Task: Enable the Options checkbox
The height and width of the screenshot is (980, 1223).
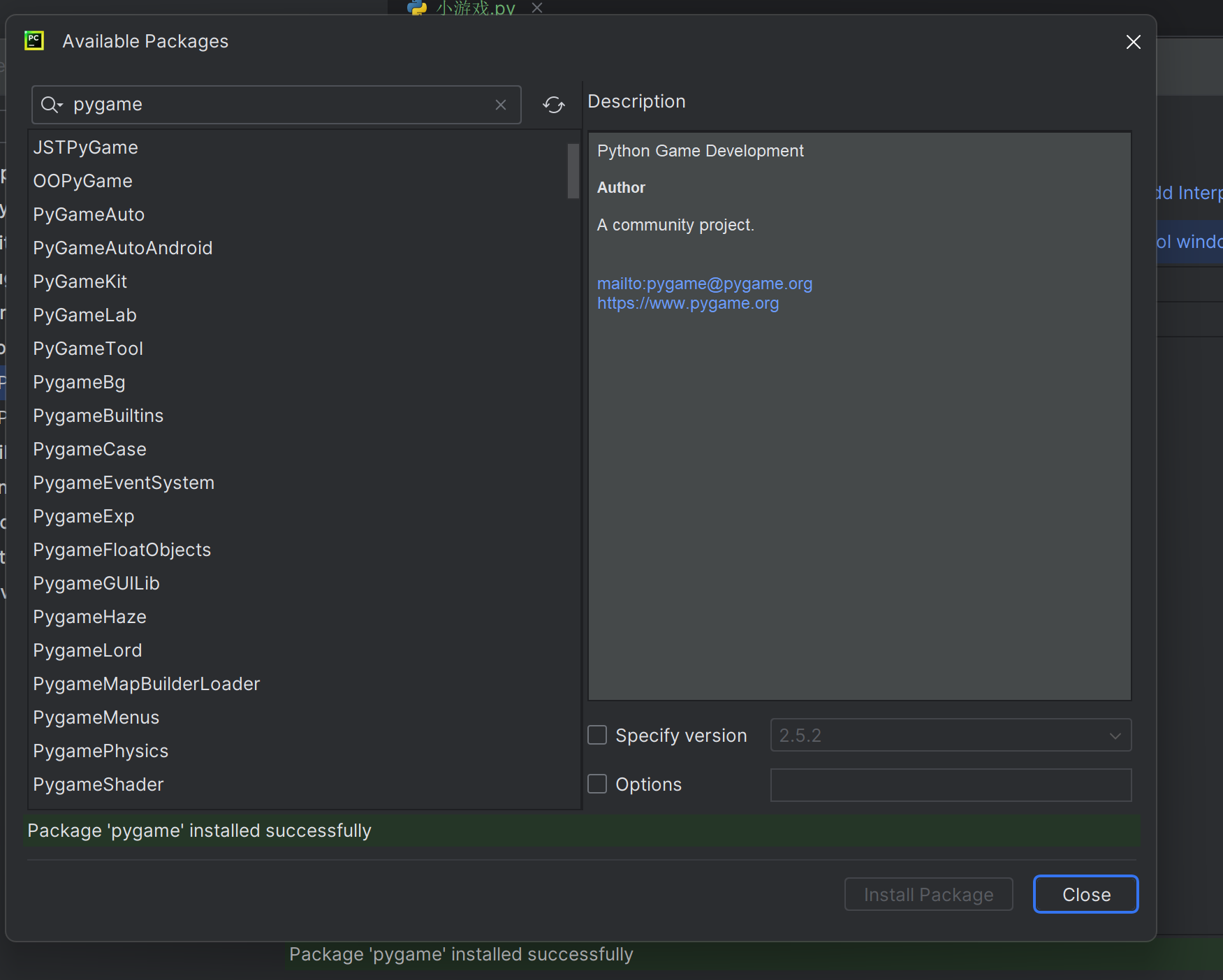Action: coord(597,784)
